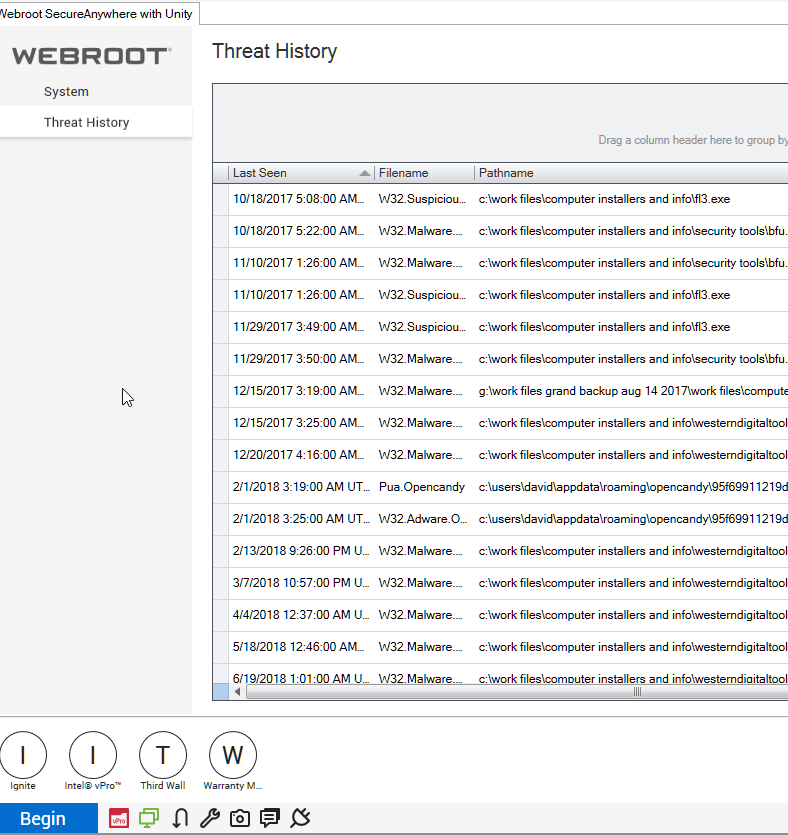The image size is (788, 835).
Task: Click W32.Suspiciou... in the 11/10/2017 row
Action: (422, 295)
